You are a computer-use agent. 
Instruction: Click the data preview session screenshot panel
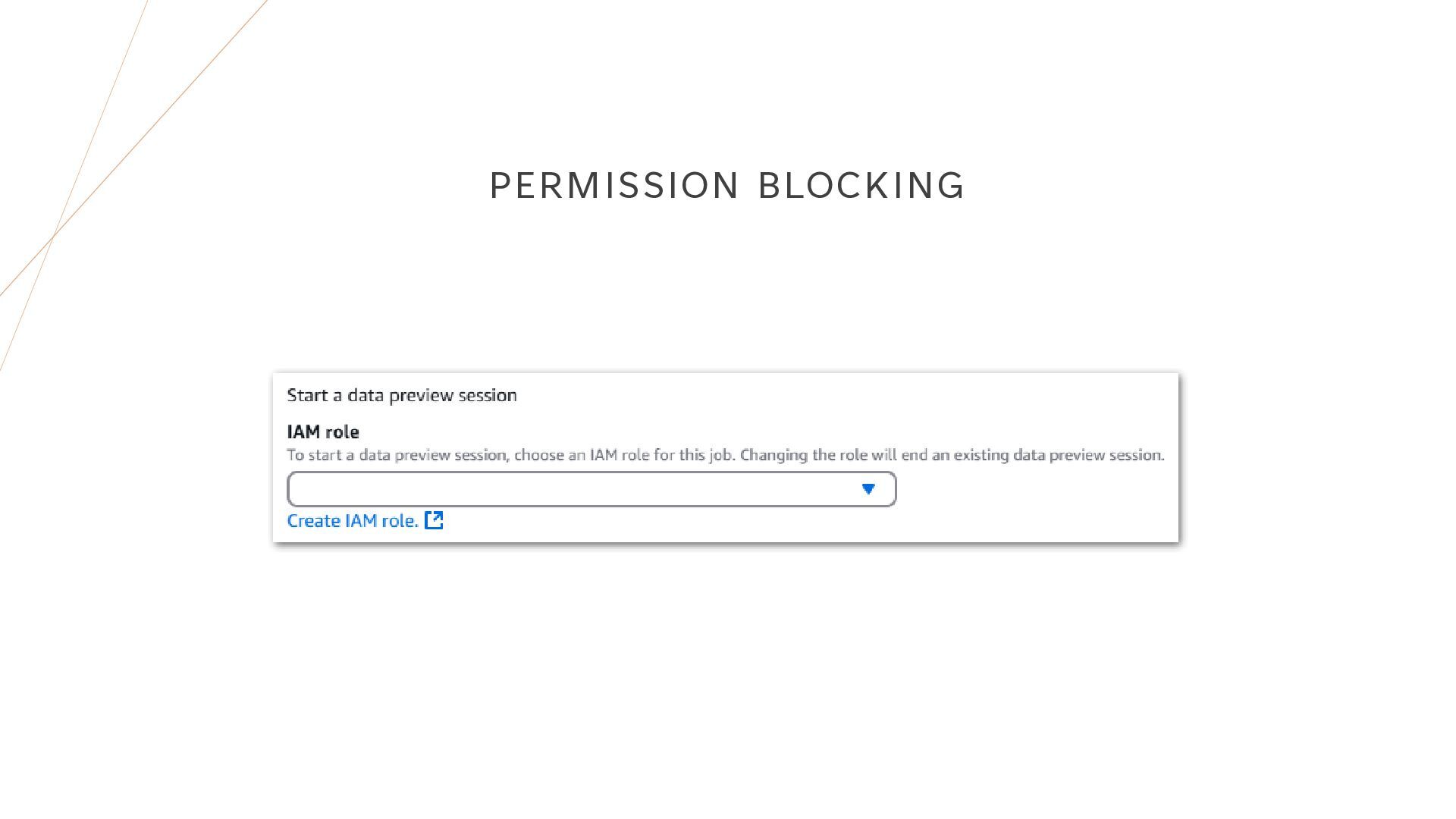[x=726, y=457]
